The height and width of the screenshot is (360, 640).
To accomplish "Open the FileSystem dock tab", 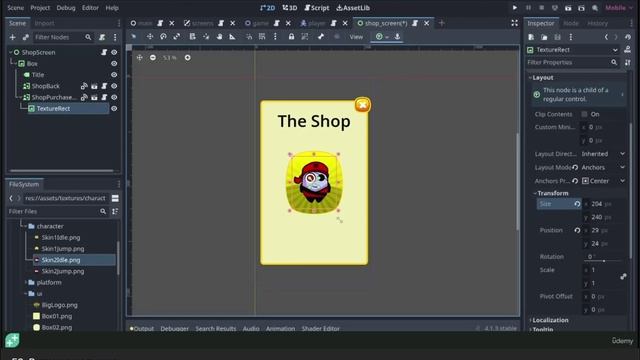I will [24, 184].
